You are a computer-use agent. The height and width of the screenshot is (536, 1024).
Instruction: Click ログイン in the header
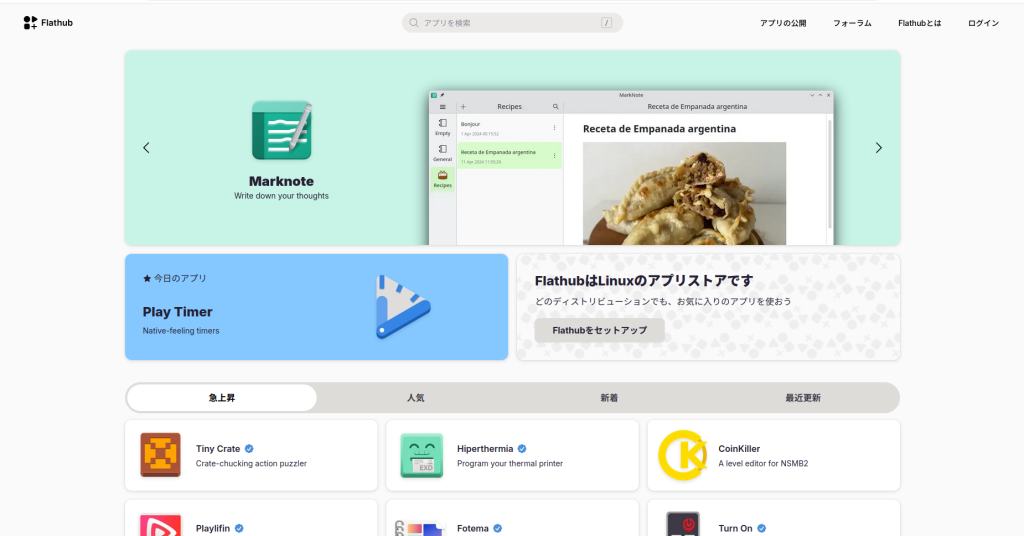pyautogui.click(x=983, y=23)
